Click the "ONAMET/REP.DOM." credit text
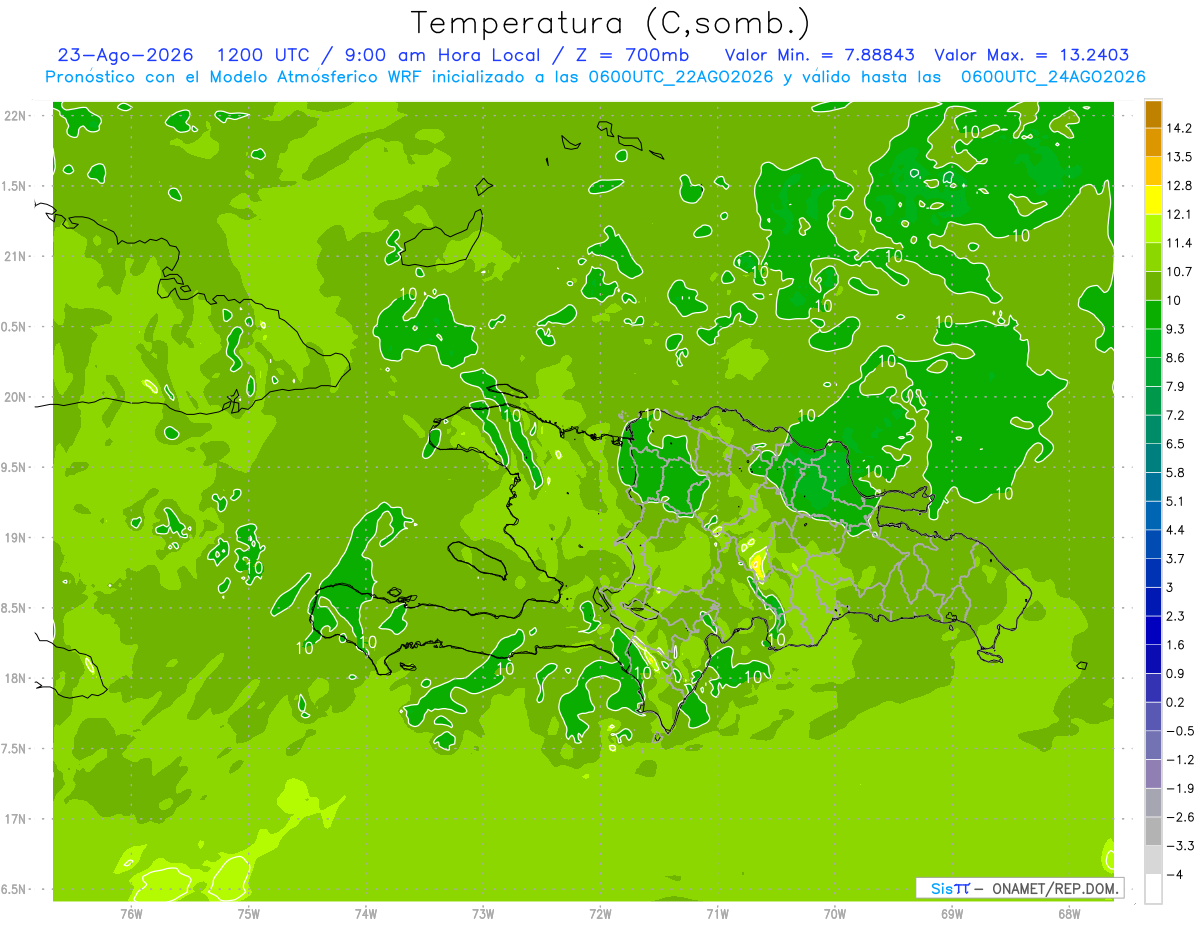Screen dimensions: 1200x927 [x=1055, y=888]
